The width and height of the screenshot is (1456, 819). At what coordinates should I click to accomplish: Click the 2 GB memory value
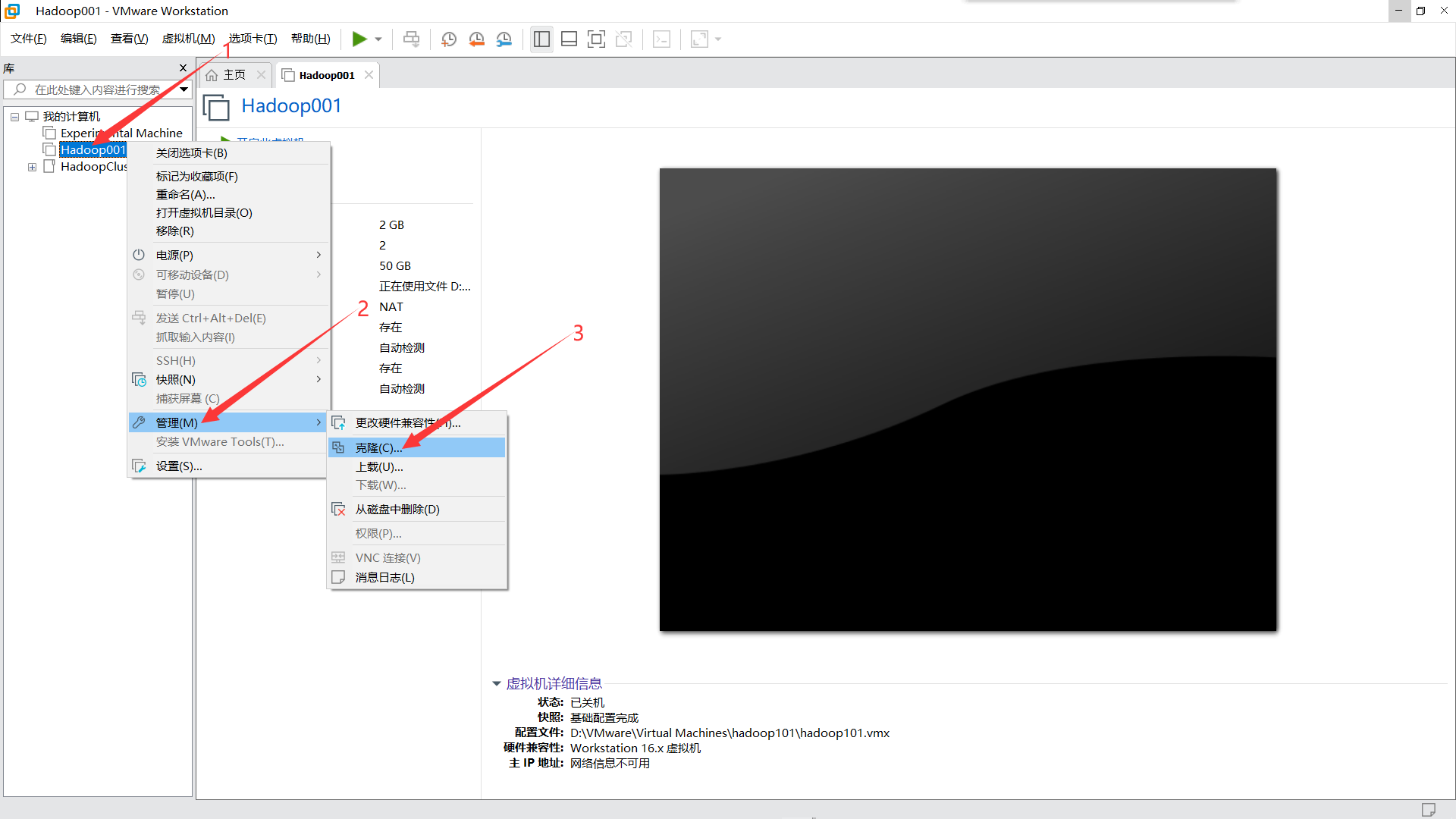point(391,224)
